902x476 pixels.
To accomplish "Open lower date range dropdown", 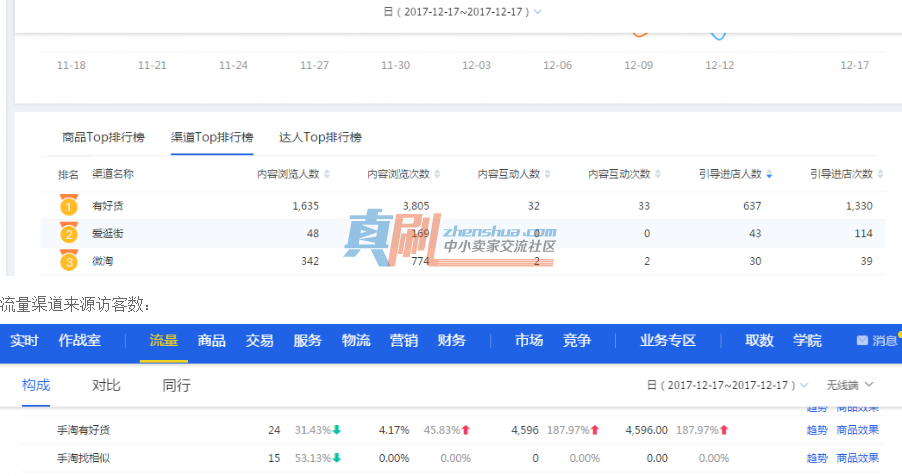I will (728, 385).
